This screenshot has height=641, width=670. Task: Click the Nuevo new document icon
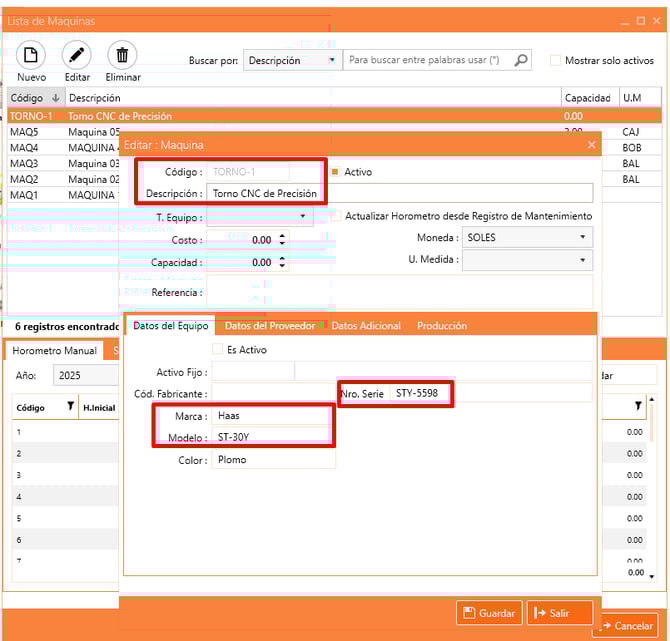tap(31, 55)
